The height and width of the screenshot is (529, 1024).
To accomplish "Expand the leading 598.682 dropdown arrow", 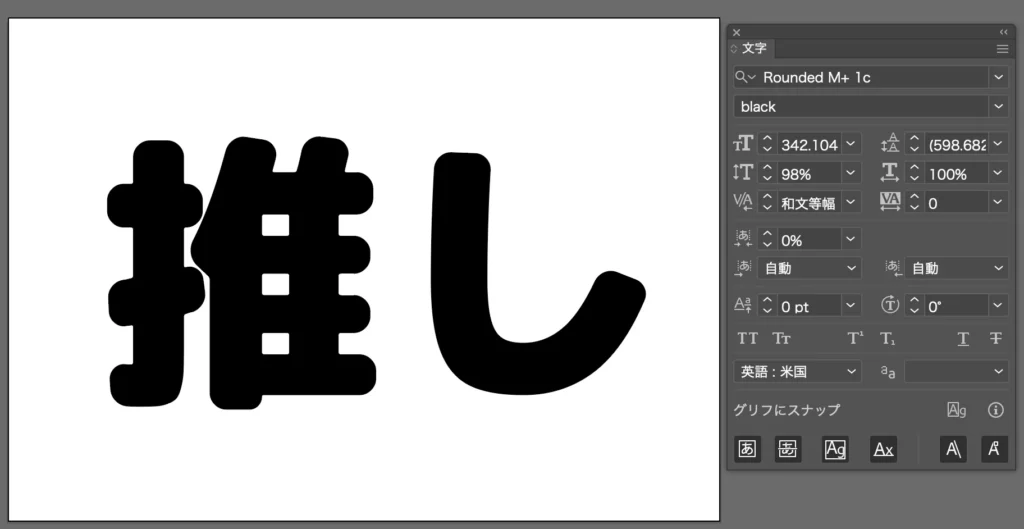I will (999, 144).
